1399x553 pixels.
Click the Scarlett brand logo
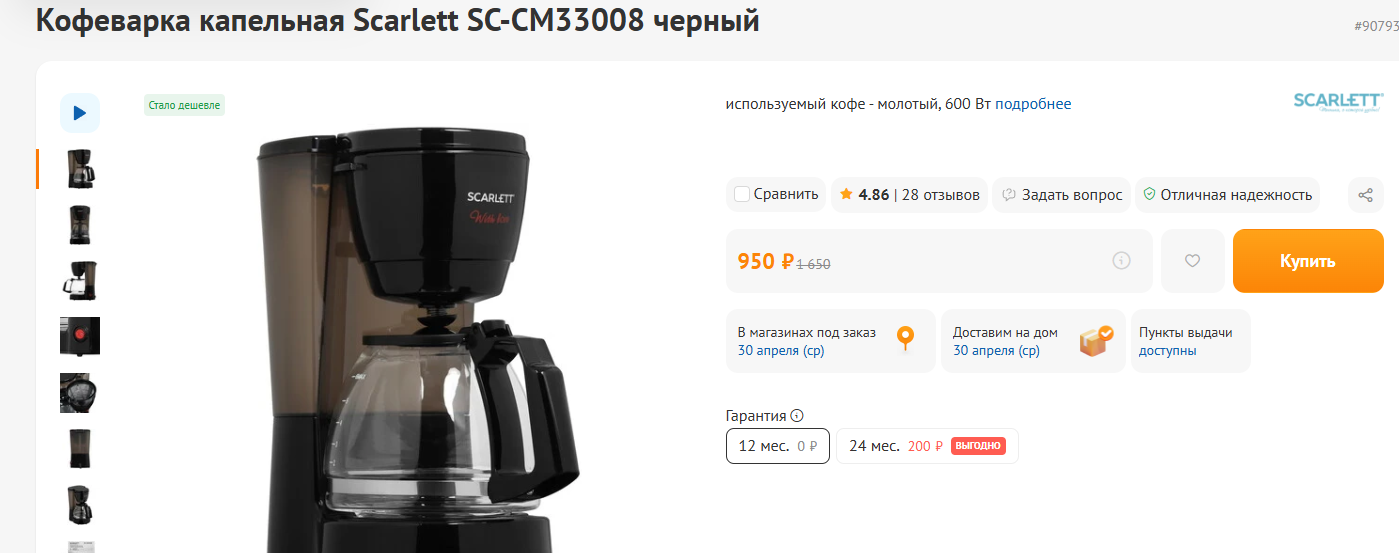(x=1338, y=102)
